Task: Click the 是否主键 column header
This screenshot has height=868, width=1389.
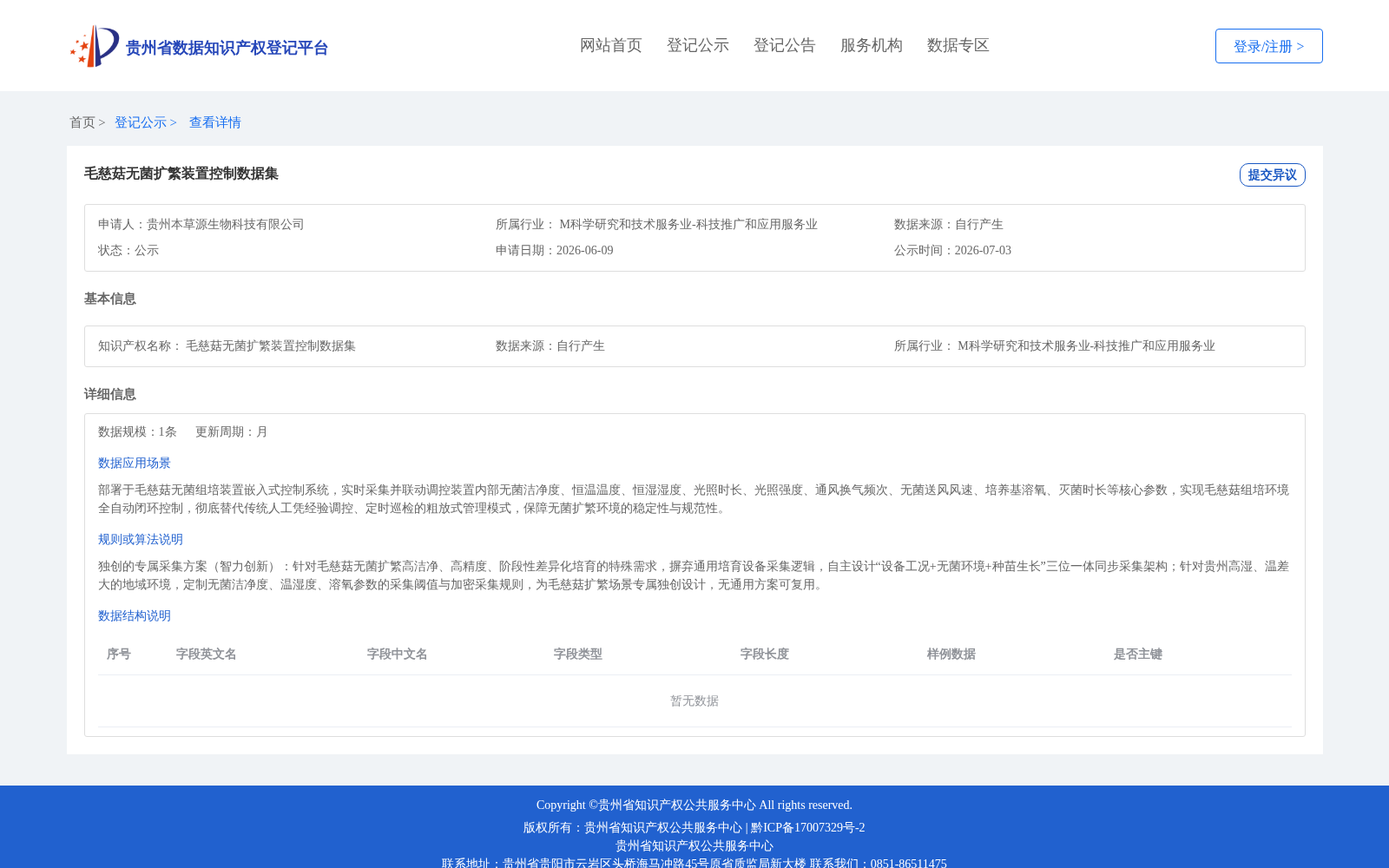Action: [x=1138, y=654]
